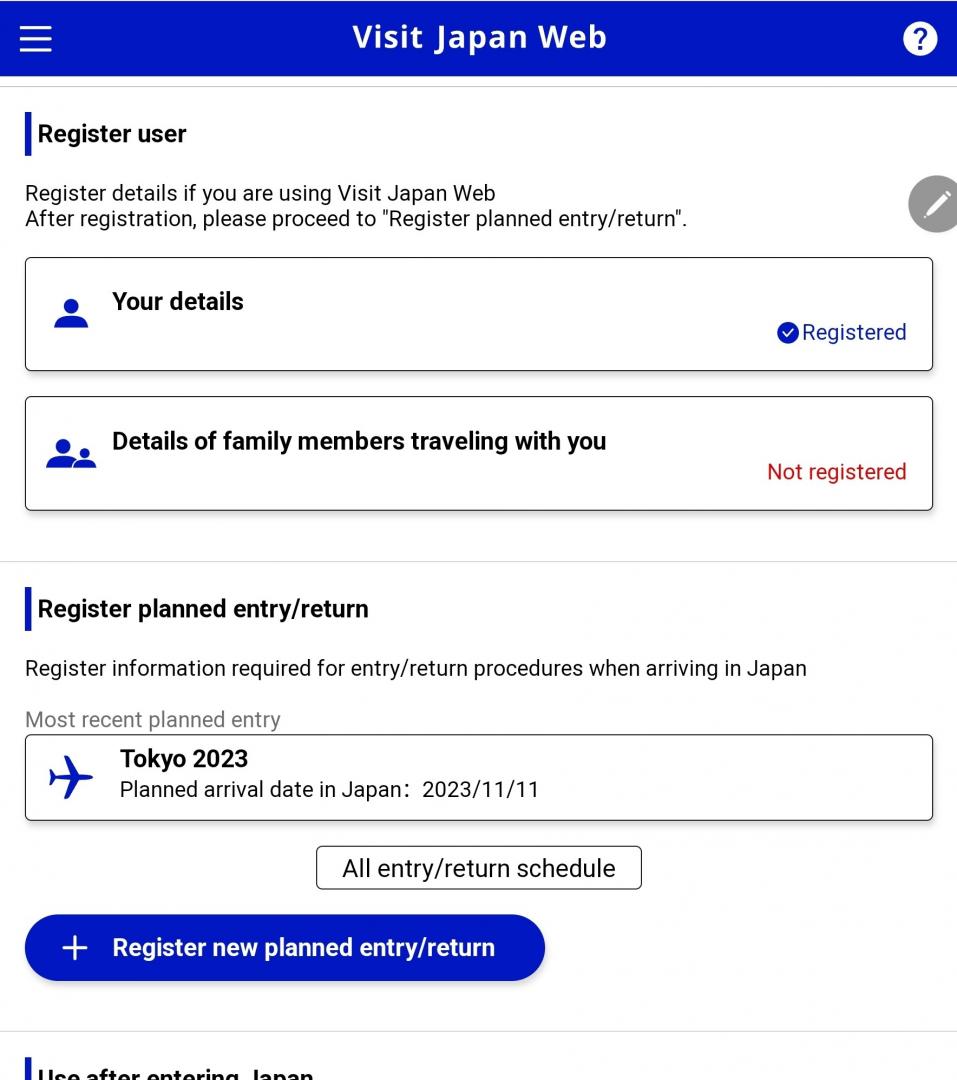Select the Tokyo 2023 planned entry
This screenshot has height=1080, width=957.
coord(478,776)
